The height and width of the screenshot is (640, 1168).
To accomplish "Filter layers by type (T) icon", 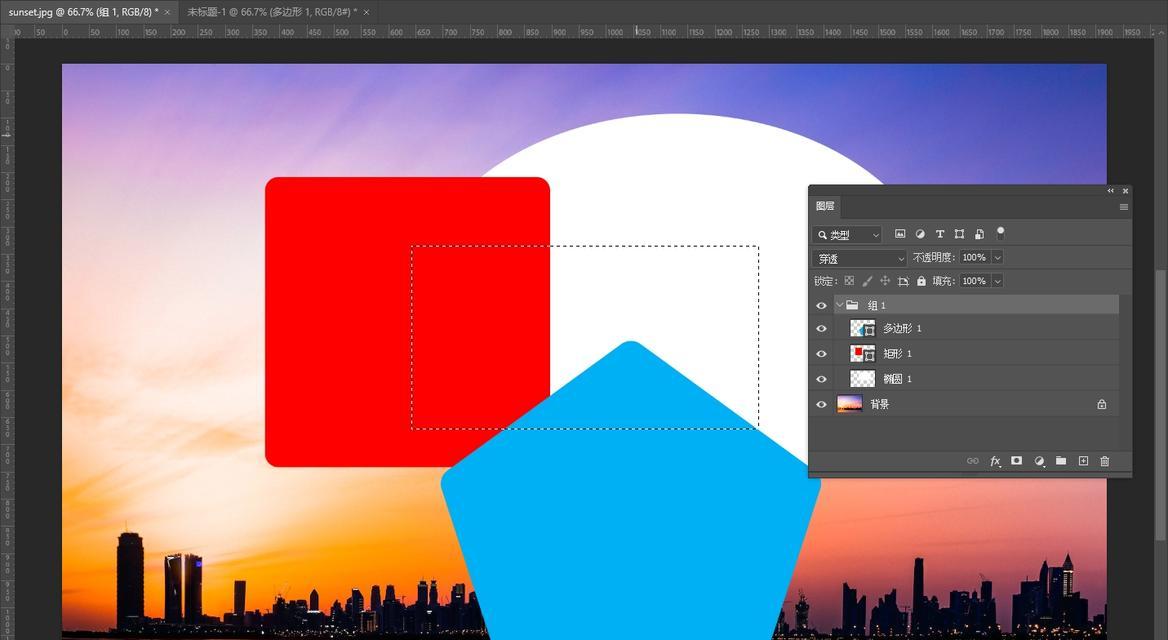I will 940,234.
